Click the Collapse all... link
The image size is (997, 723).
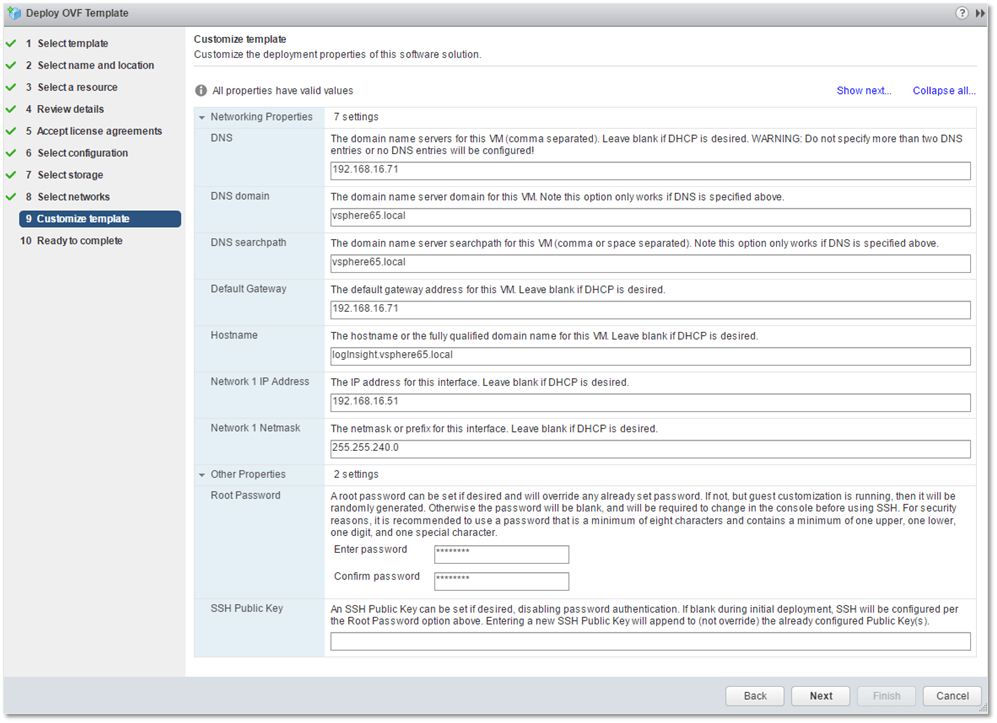coord(944,91)
